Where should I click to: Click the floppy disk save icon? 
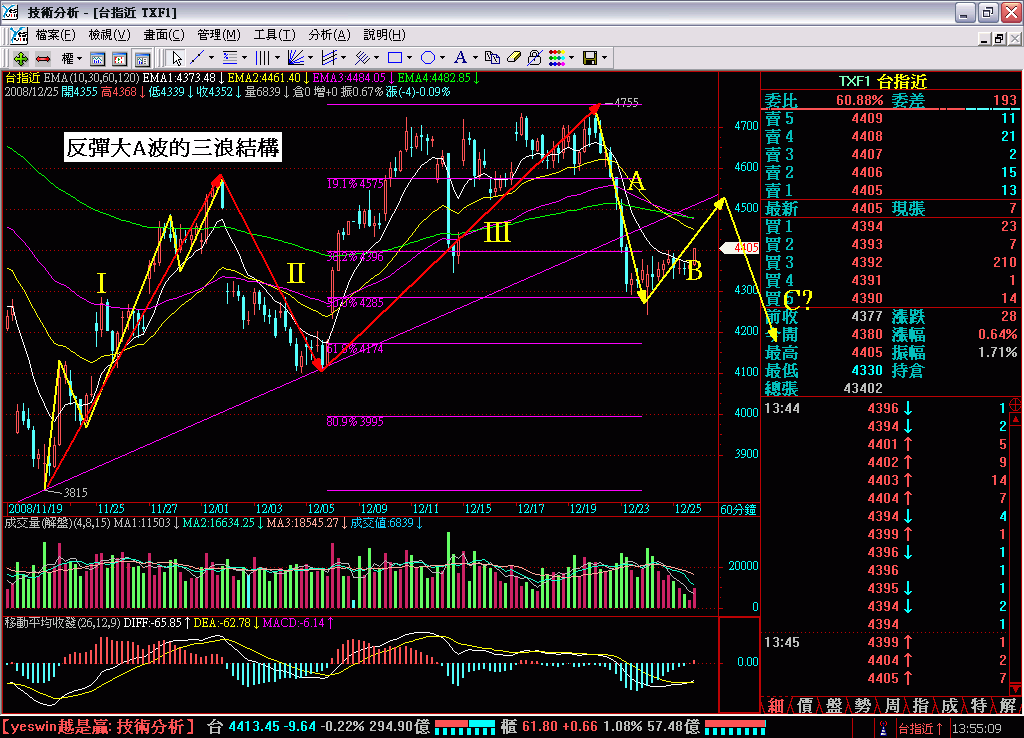tap(590, 58)
